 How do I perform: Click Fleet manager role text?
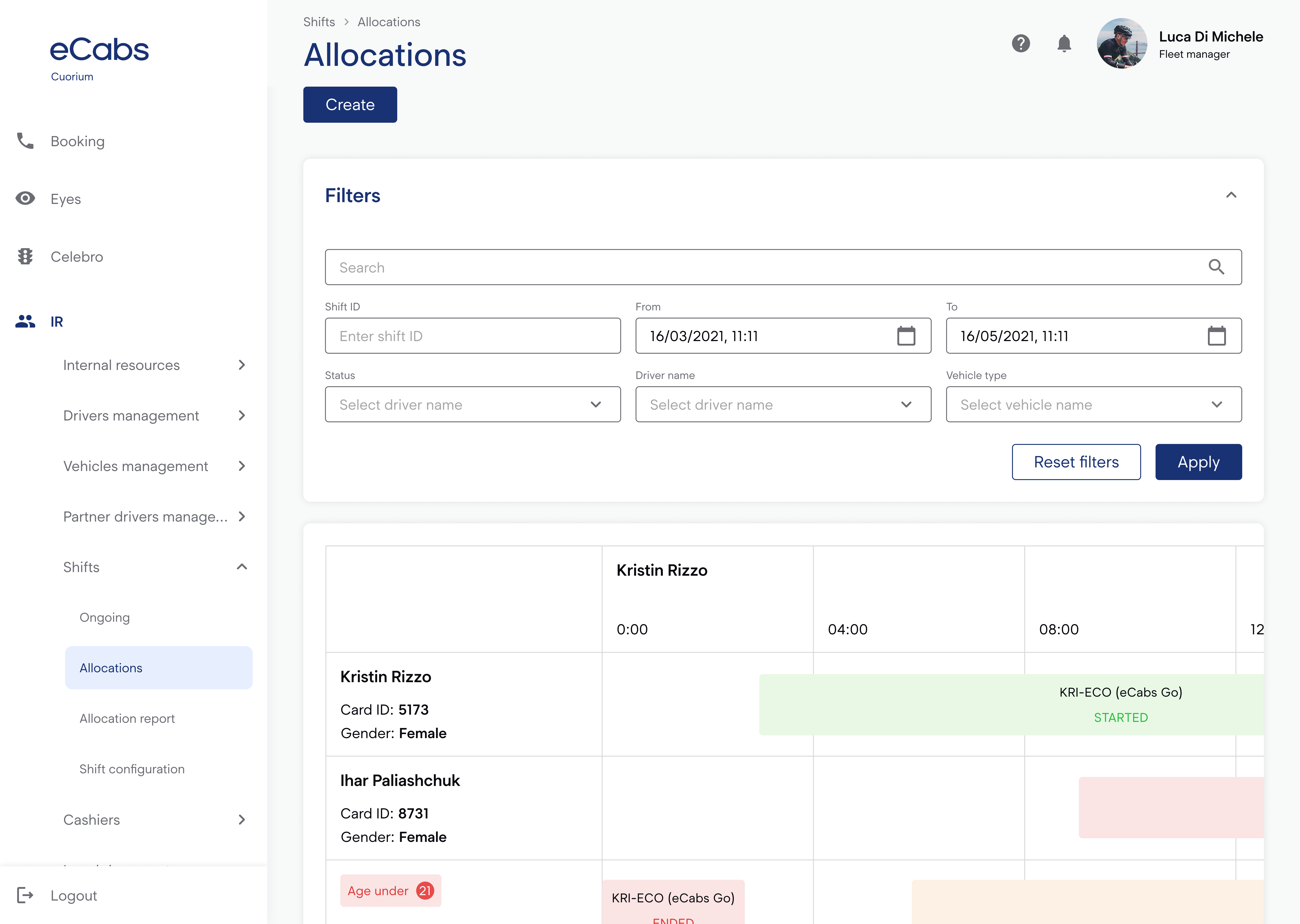click(1194, 54)
